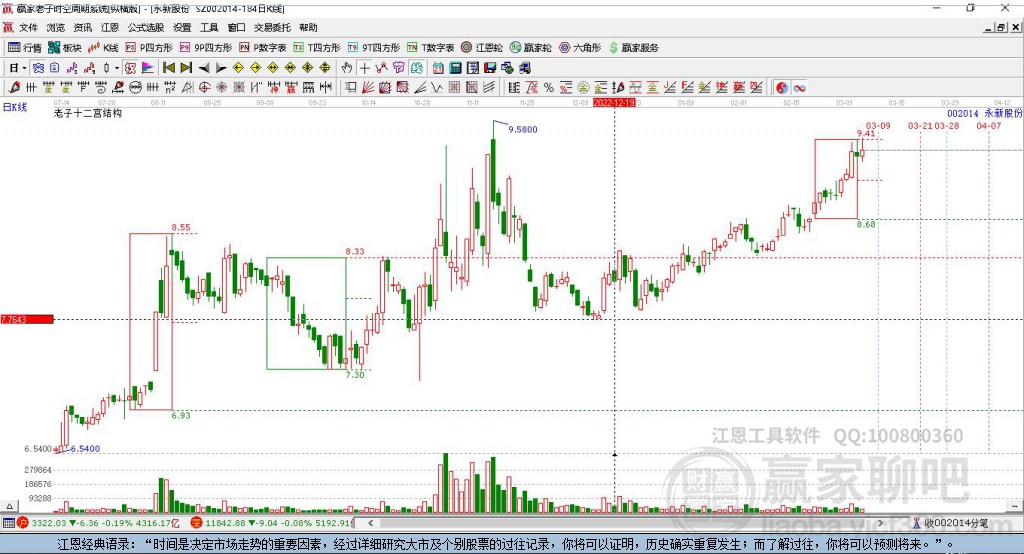The image size is (1024, 554).
Task: Open the 设置 menu
Action: (182, 27)
